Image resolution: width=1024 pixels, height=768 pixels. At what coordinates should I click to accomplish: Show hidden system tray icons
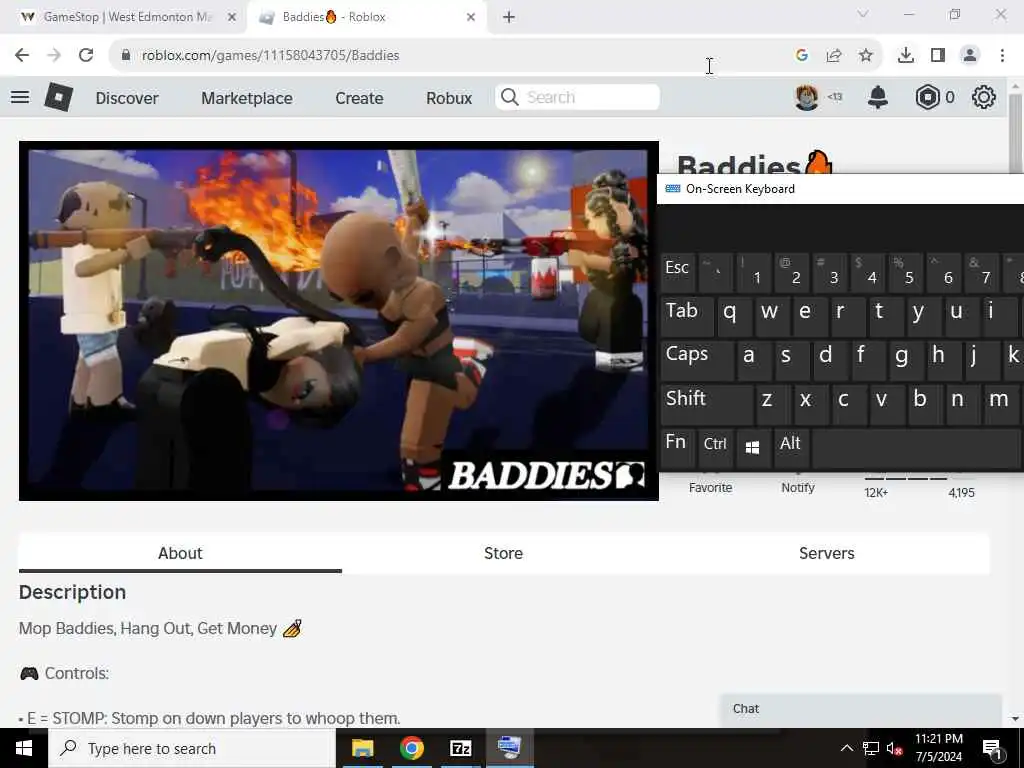point(846,748)
